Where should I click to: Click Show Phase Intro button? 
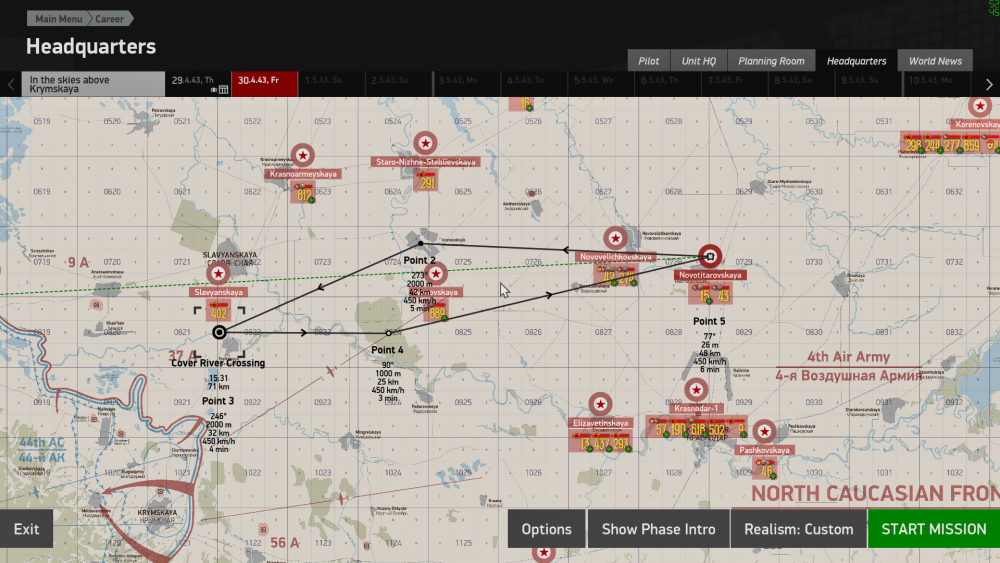[658, 529]
